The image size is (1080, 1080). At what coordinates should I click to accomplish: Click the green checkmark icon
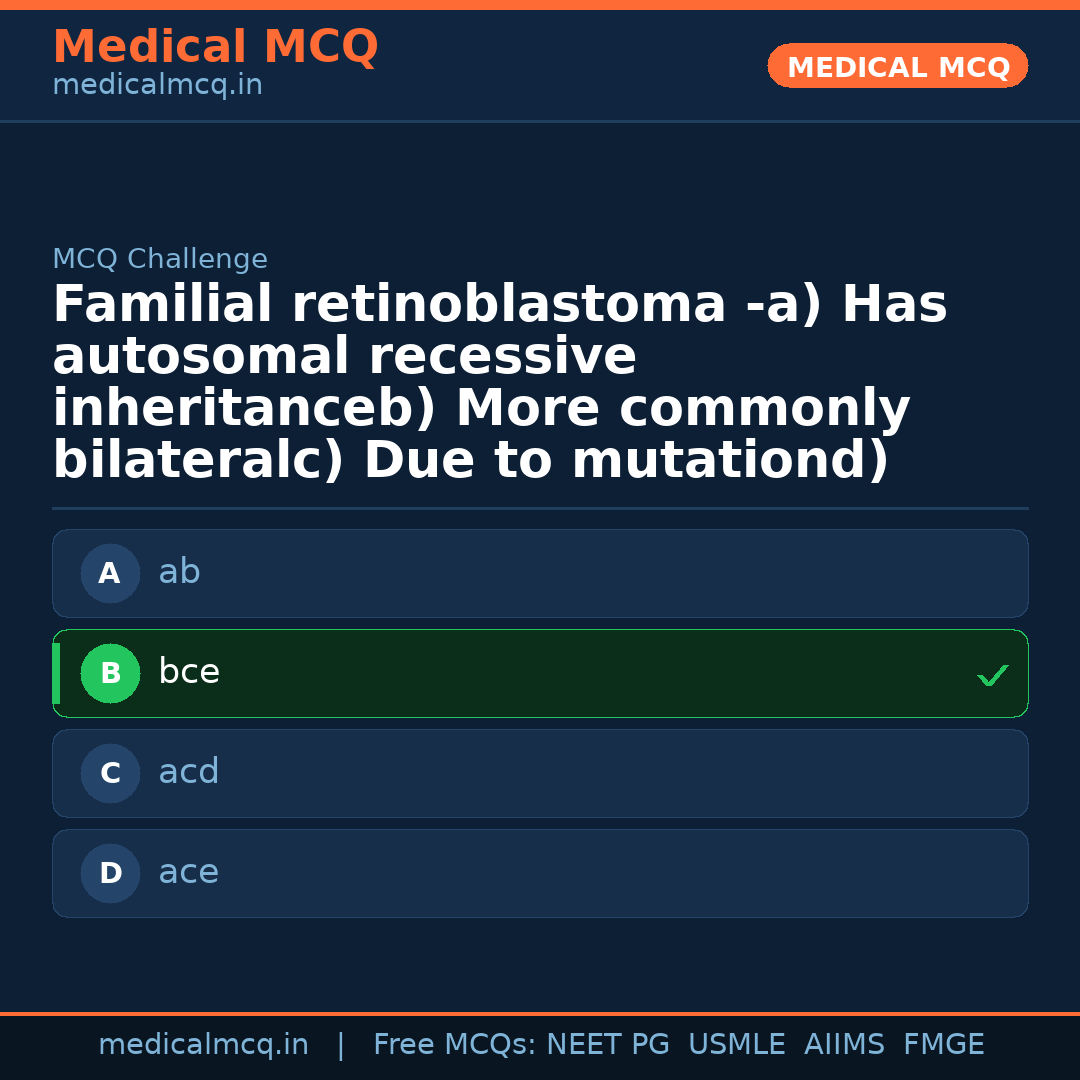(x=992, y=676)
